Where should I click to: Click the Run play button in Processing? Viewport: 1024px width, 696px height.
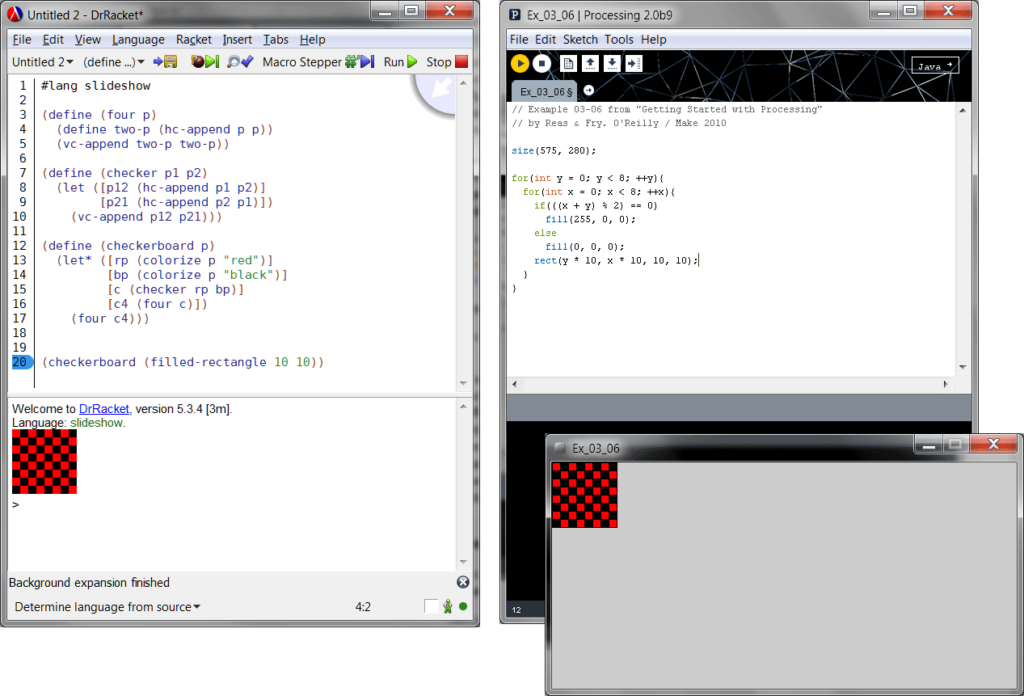click(520, 64)
